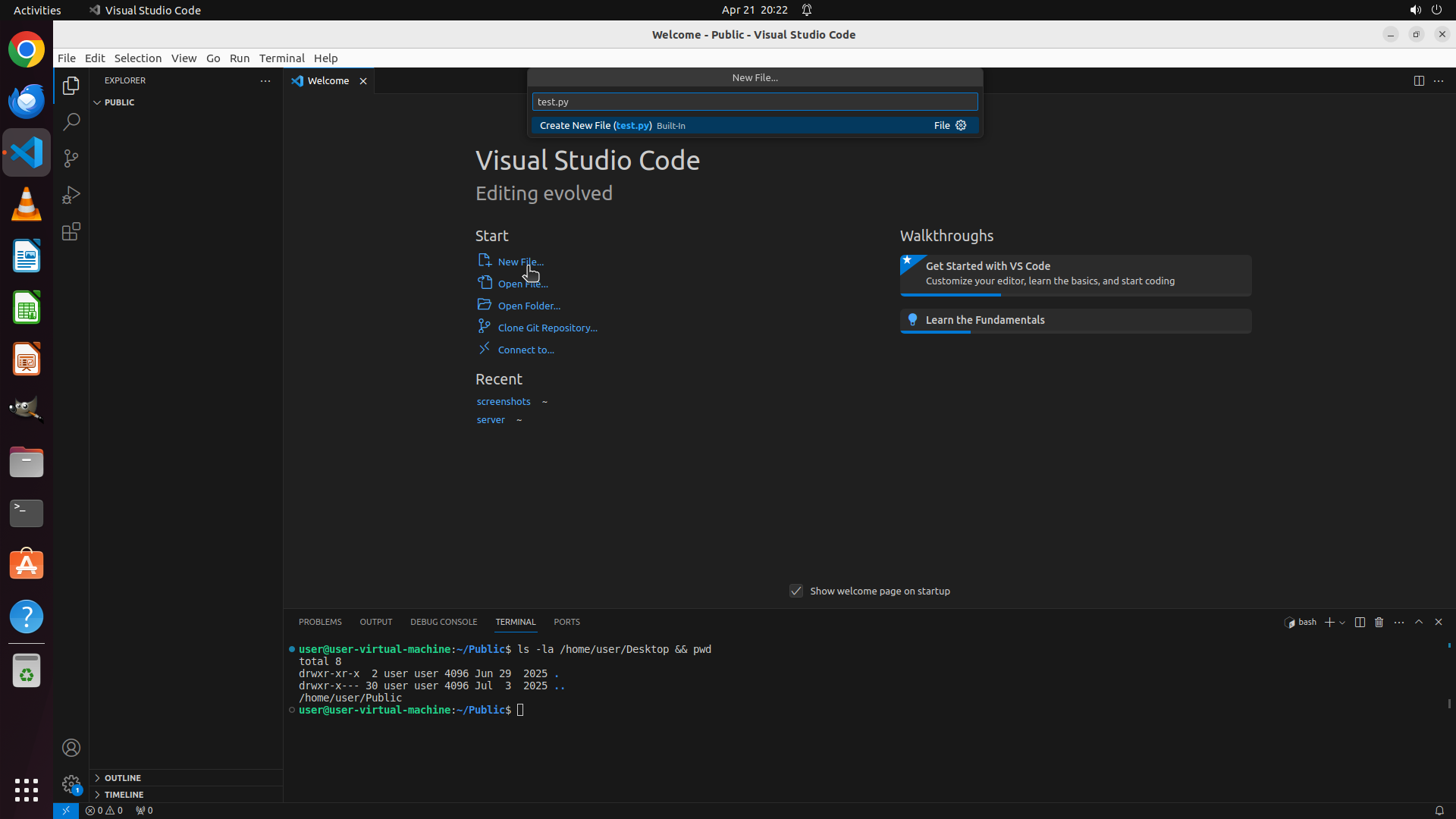Open the Terminal menu
Screen dimensions: 1456x819
[x=281, y=58]
